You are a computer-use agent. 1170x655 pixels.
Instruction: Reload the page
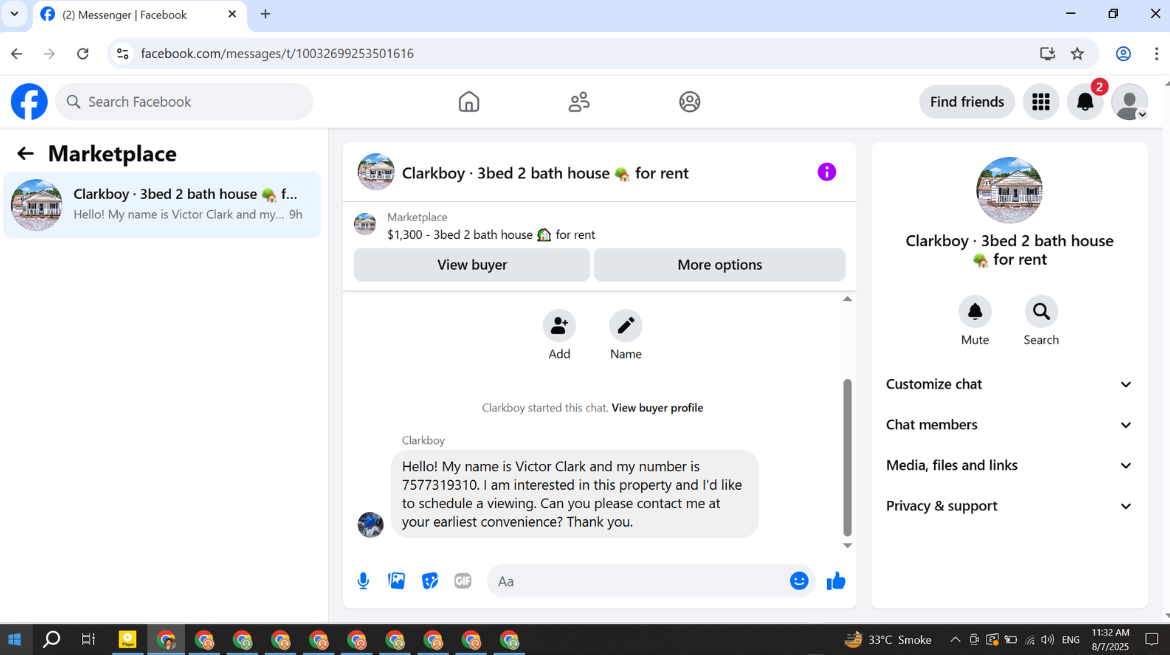pyautogui.click(x=83, y=54)
